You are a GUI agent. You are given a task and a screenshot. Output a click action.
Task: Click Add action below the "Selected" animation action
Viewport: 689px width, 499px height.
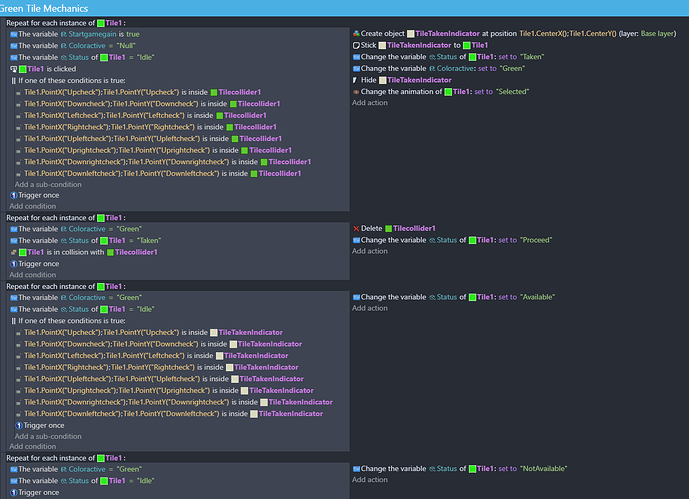tap(370, 103)
